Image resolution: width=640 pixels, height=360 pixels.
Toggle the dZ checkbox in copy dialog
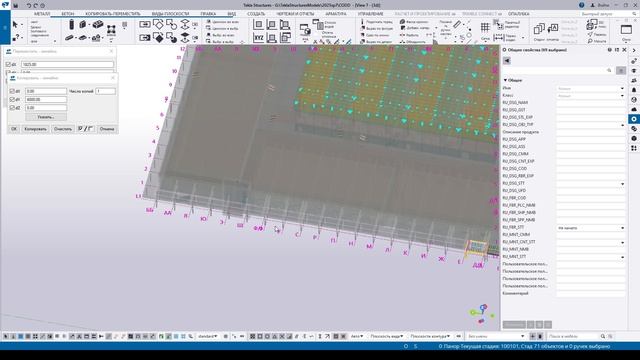[12, 108]
